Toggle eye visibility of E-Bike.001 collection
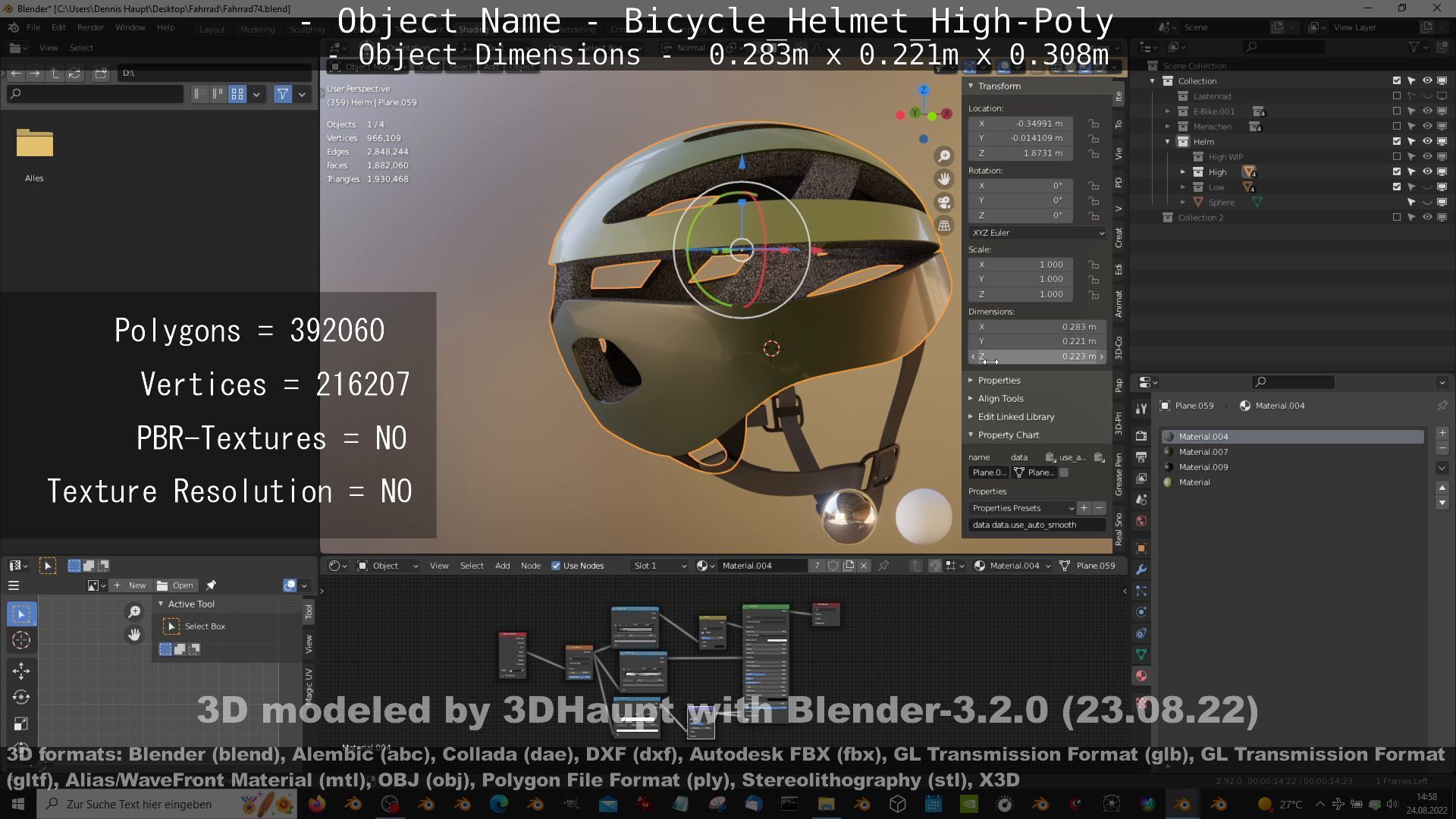 [1427, 111]
